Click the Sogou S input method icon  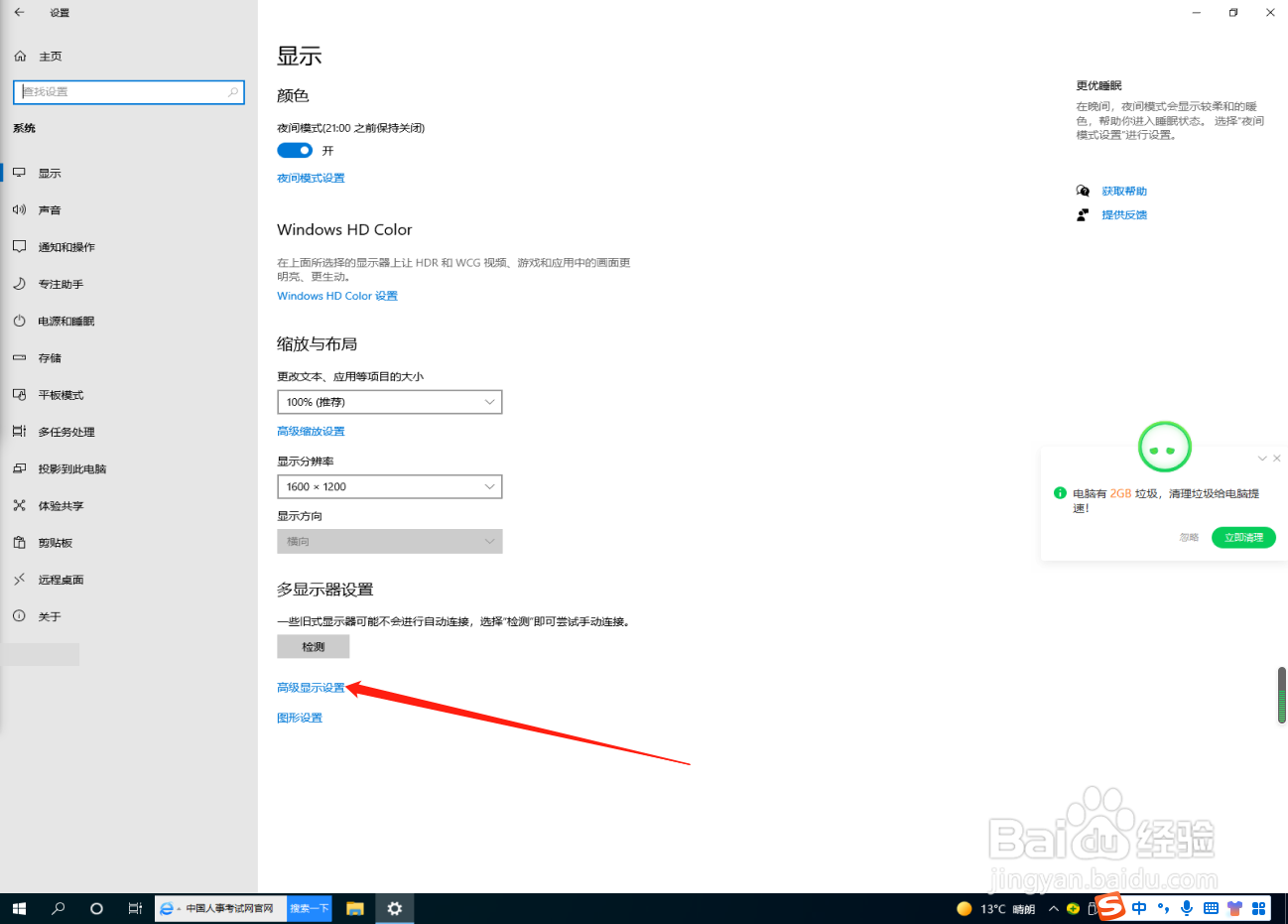tap(1111, 907)
